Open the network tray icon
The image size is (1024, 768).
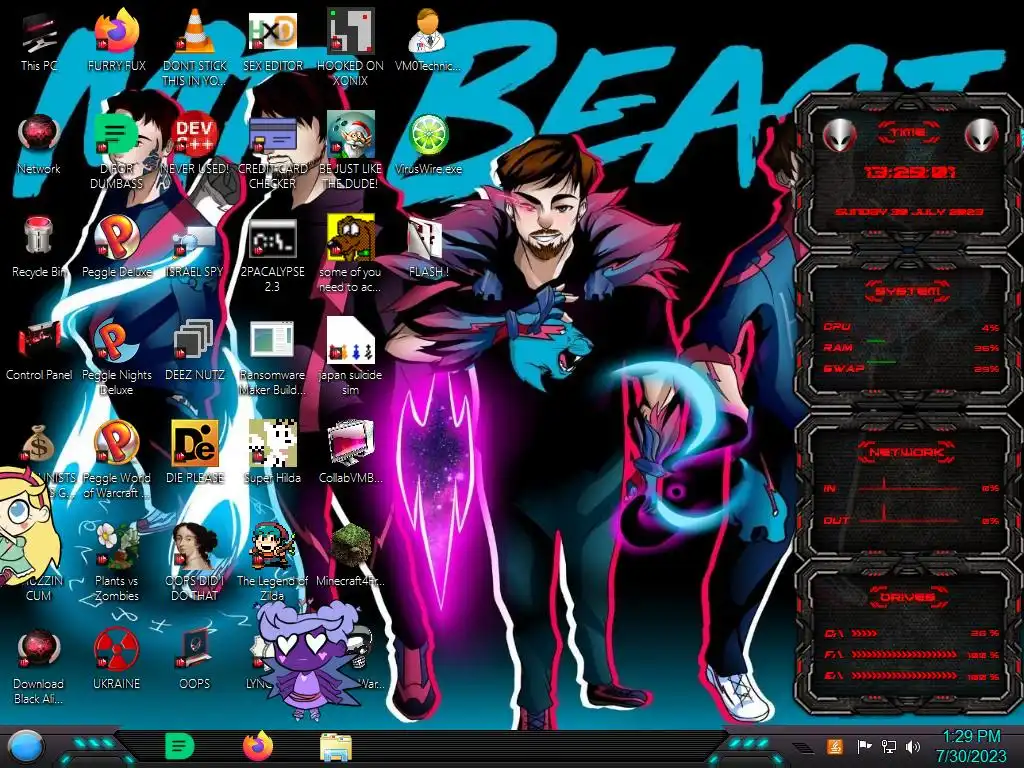coord(888,746)
